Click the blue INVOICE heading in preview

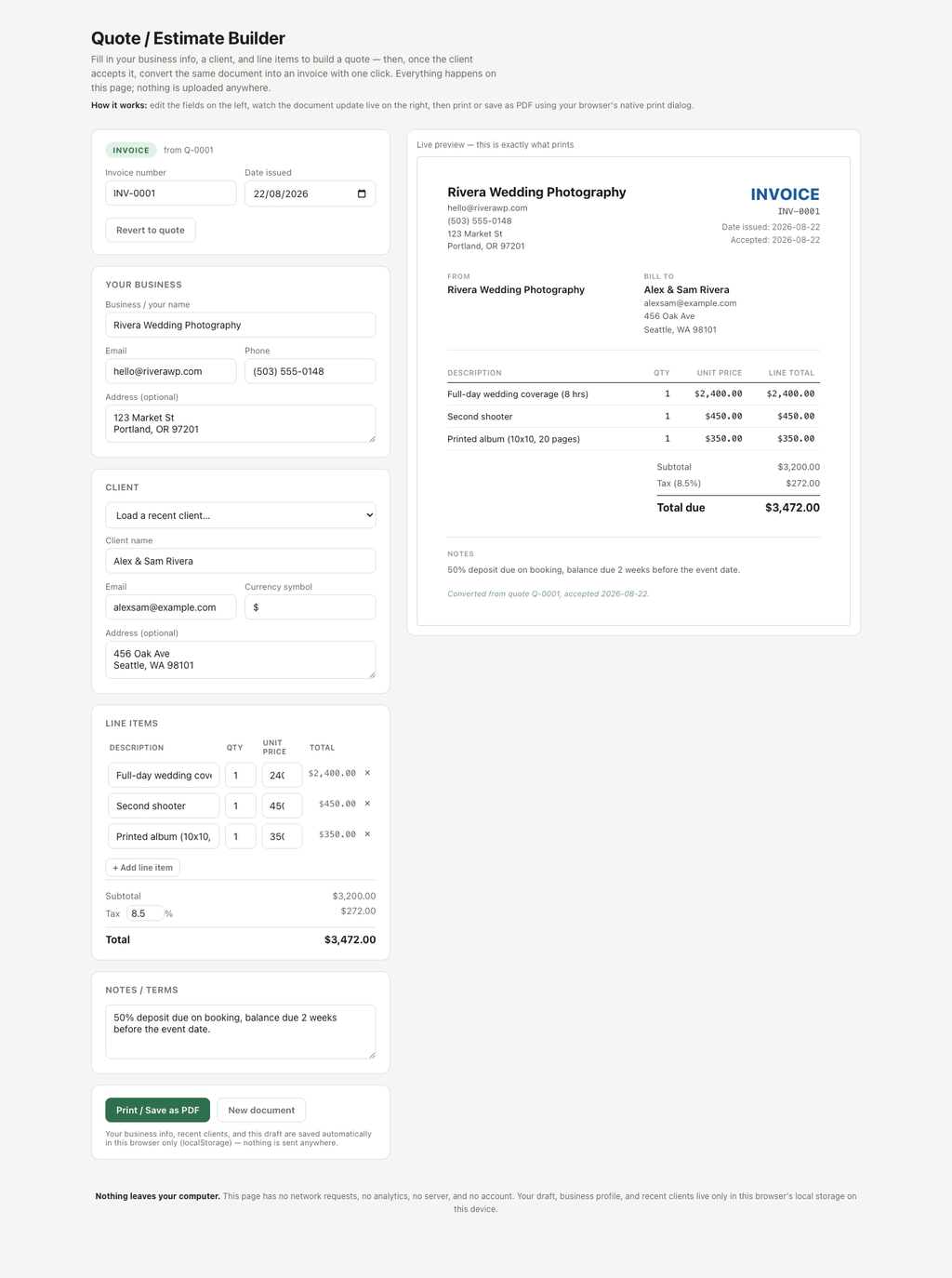click(785, 194)
